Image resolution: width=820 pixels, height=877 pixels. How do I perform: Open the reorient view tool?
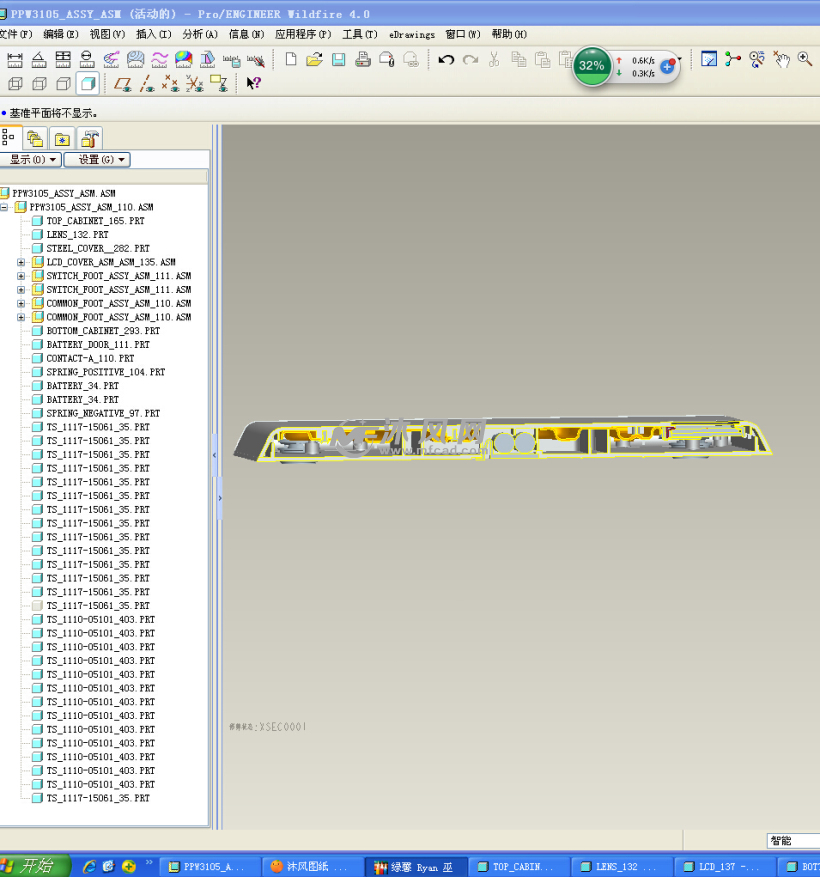[757, 59]
